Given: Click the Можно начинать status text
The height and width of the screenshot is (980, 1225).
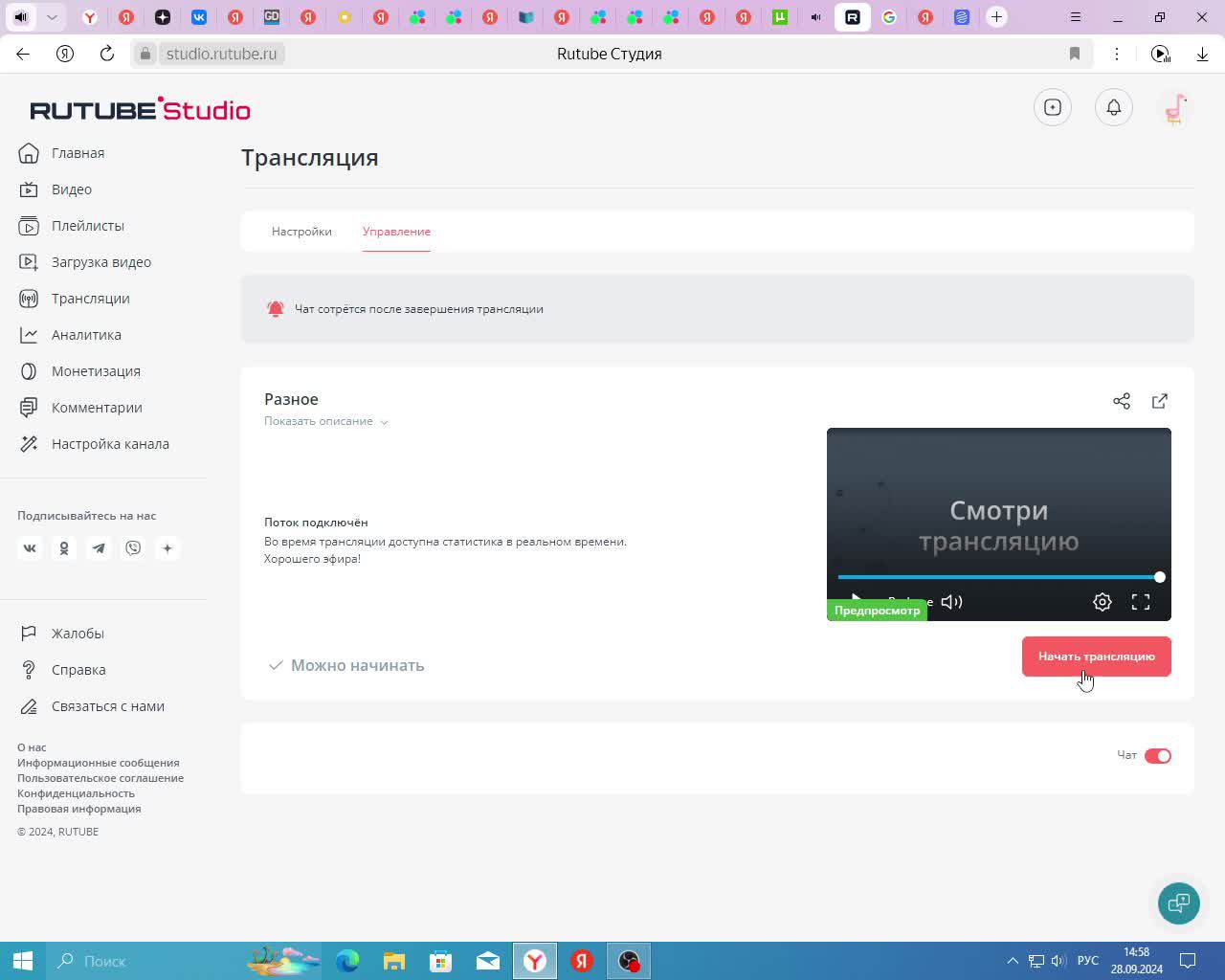Looking at the screenshot, I should pyautogui.click(x=357, y=665).
